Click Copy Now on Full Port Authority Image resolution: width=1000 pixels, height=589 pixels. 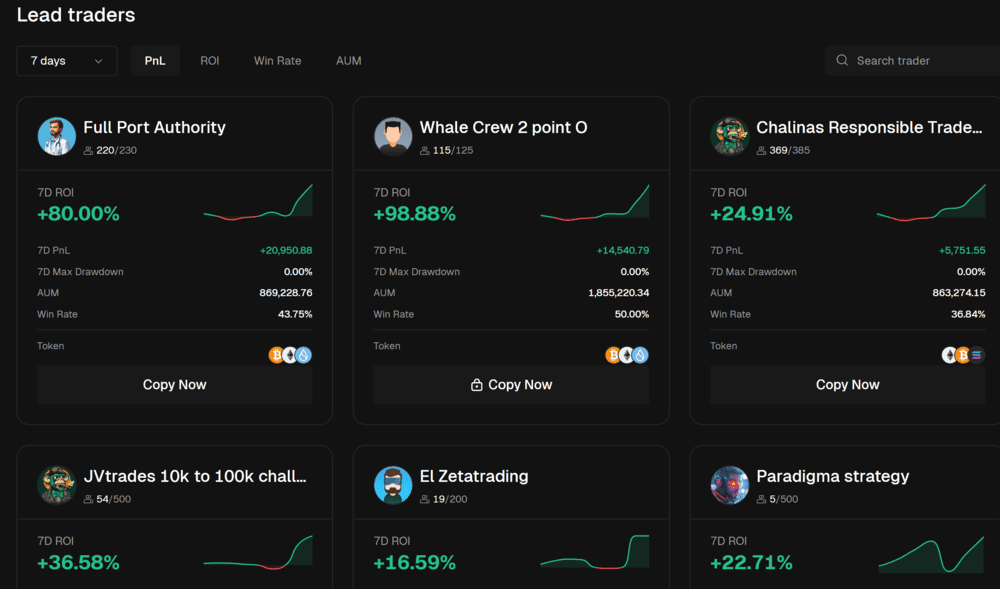(174, 384)
